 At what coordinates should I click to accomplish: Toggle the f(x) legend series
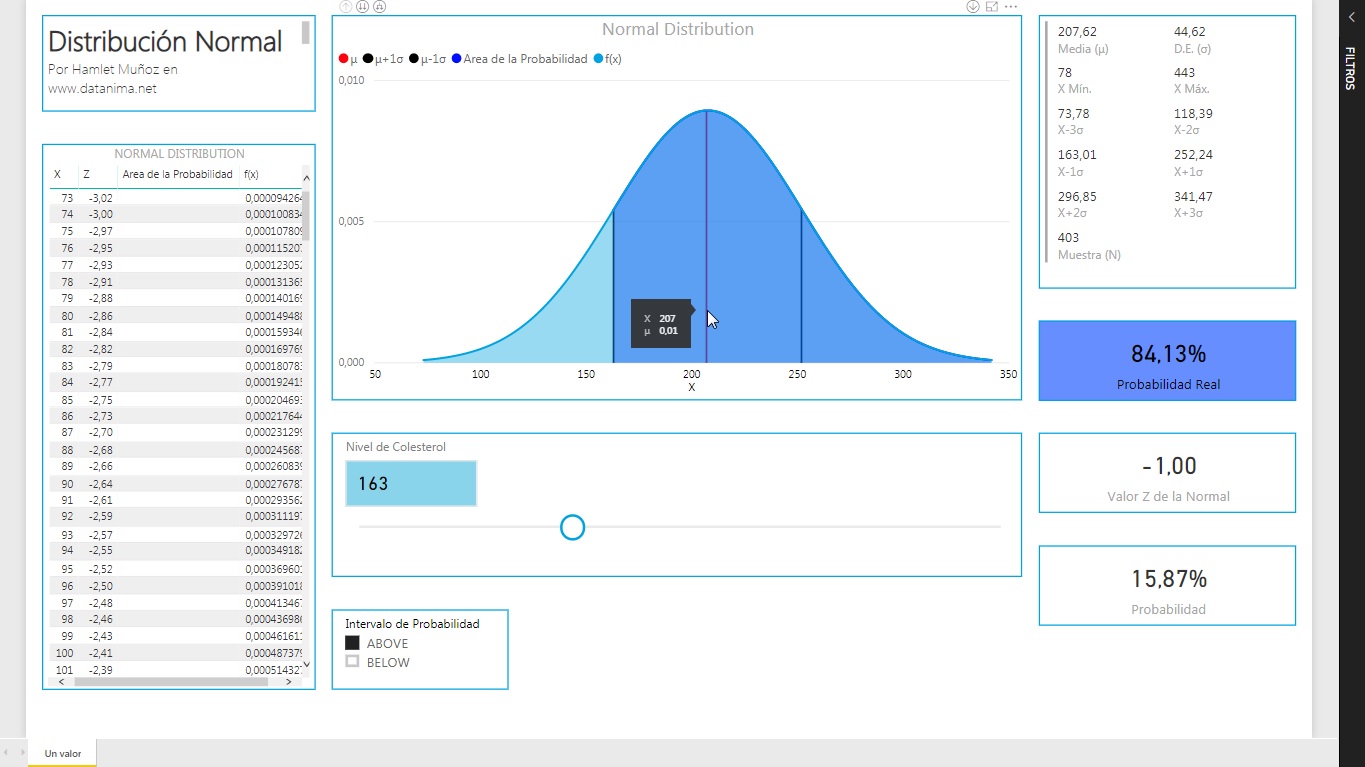tap(608, 59)
